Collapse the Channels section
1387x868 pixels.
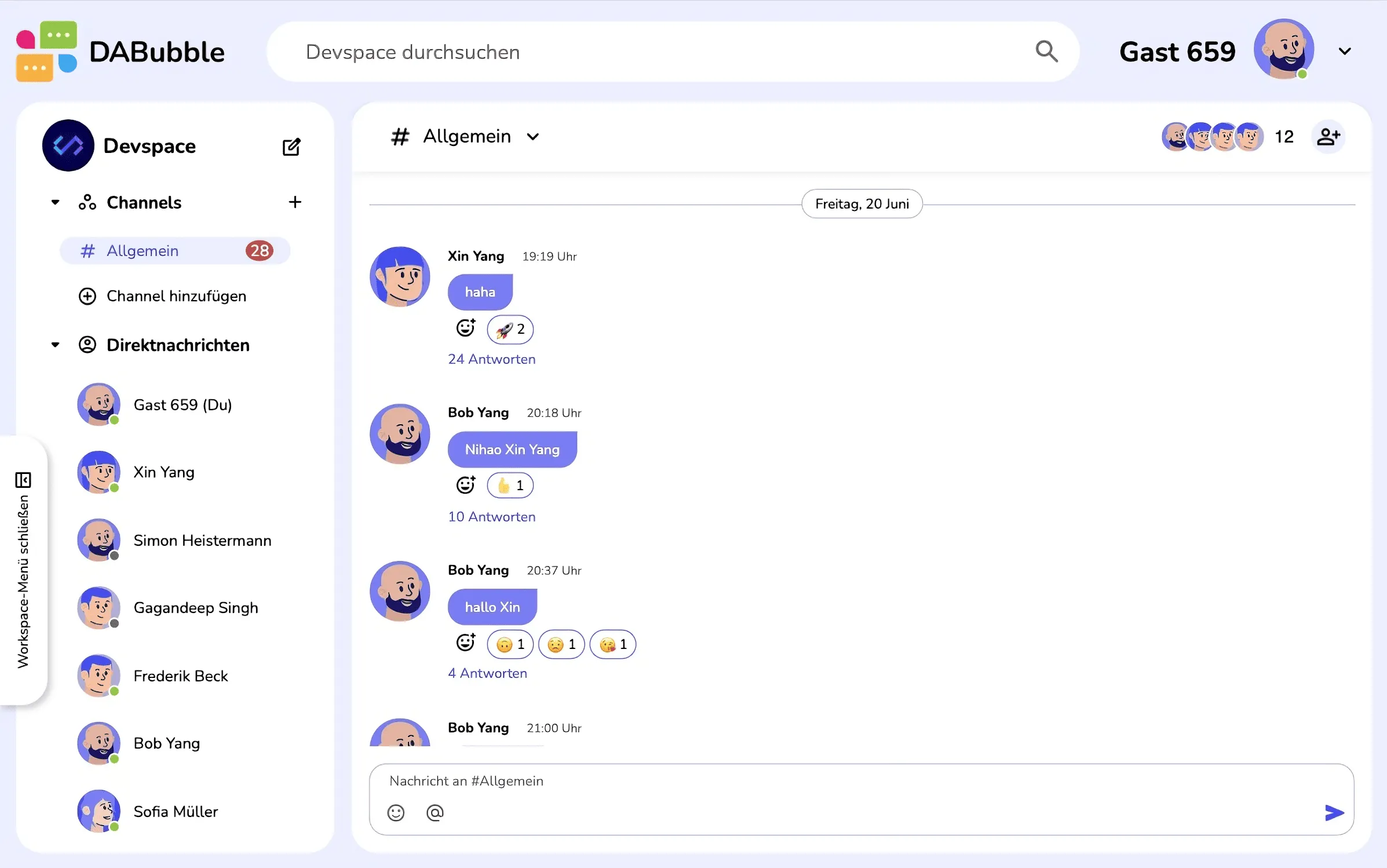[x=55, y=202]
